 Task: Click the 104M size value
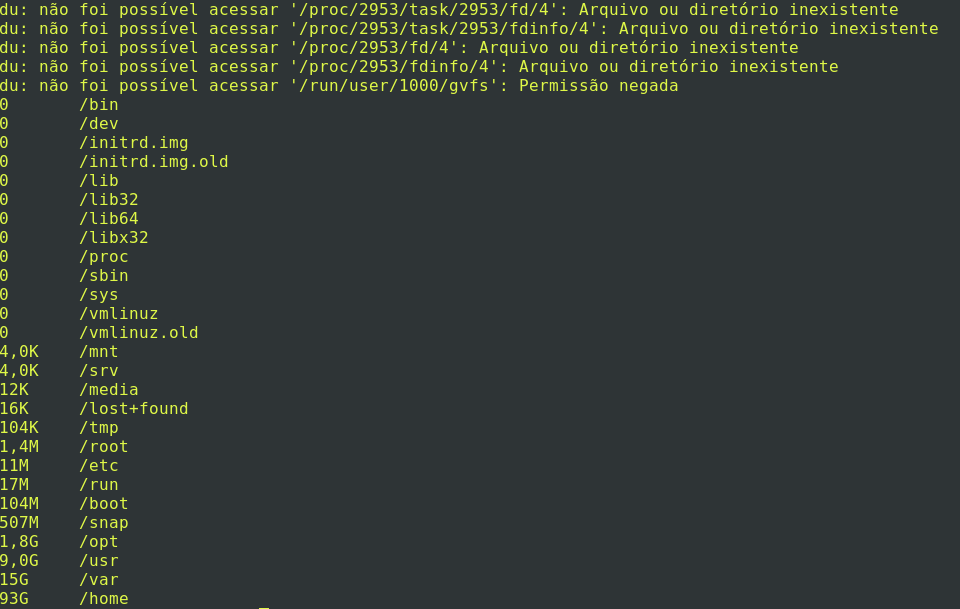(x=20, y=504)
